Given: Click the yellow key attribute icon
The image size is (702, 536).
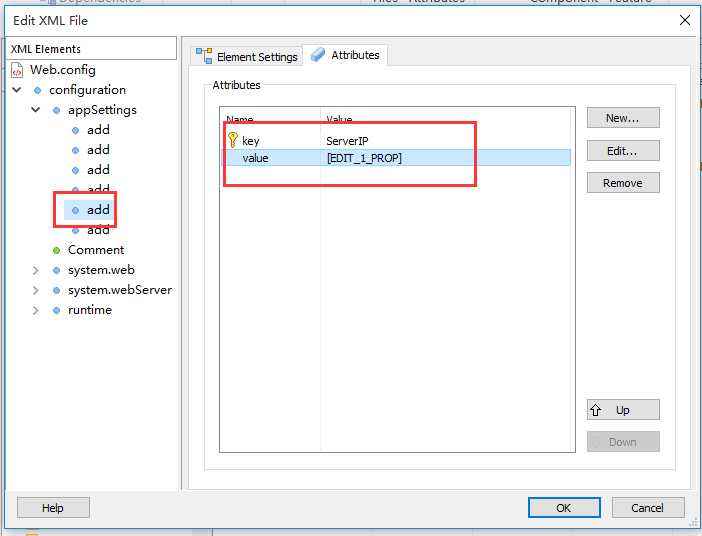Looking at the screenshot, I should point(233,140).
